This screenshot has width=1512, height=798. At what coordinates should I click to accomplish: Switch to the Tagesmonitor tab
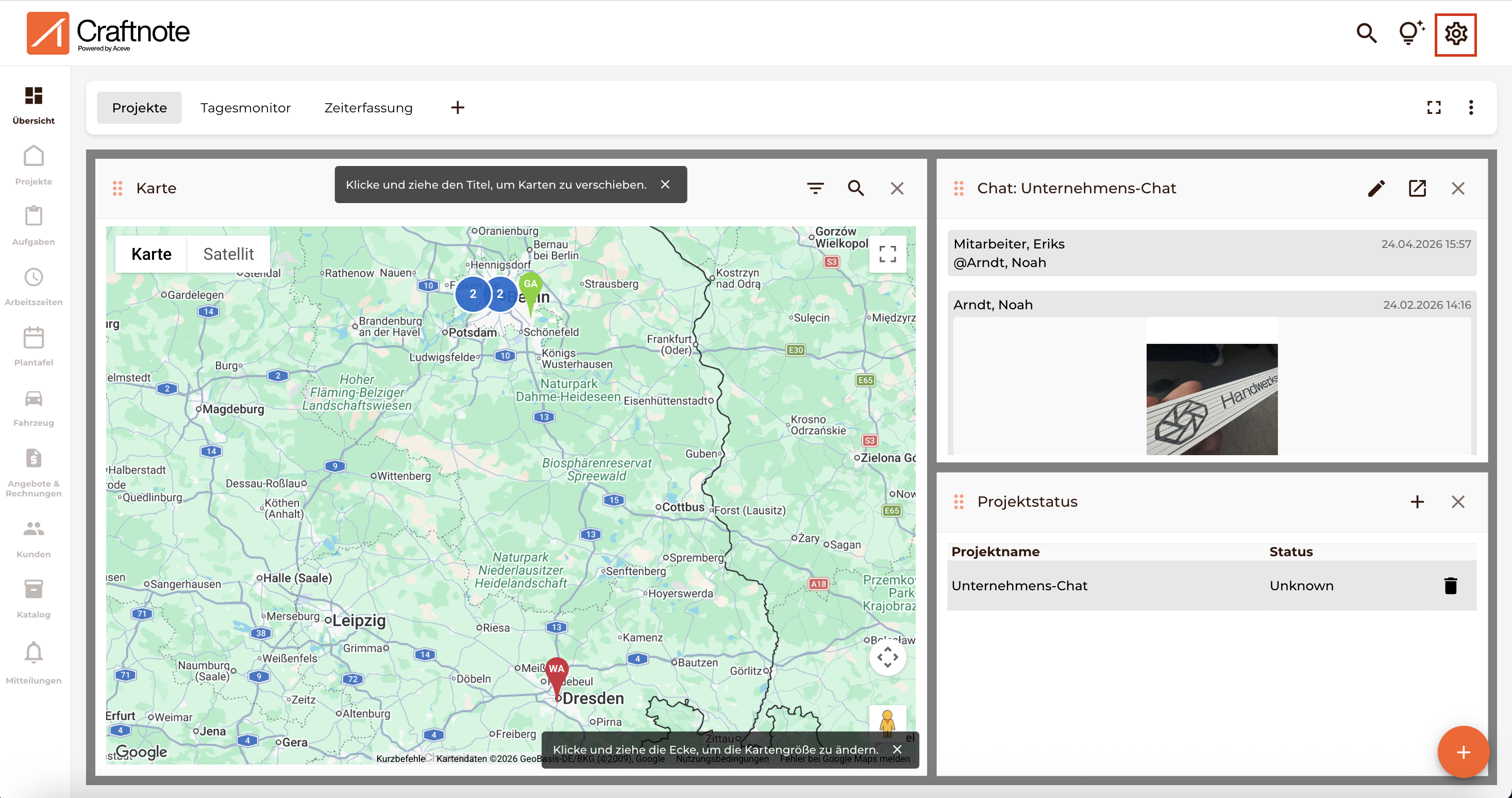tap(245, 107)
